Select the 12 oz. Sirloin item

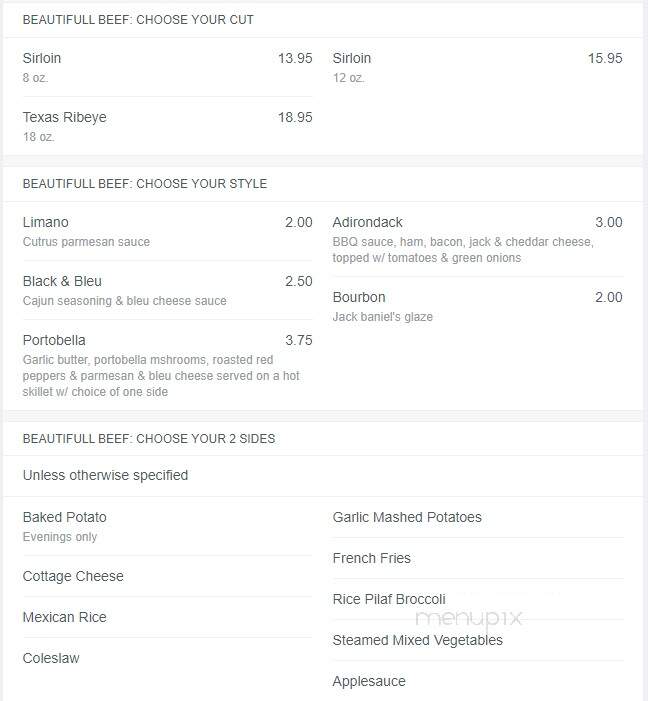pyautogui.click(x=477, y=68)
